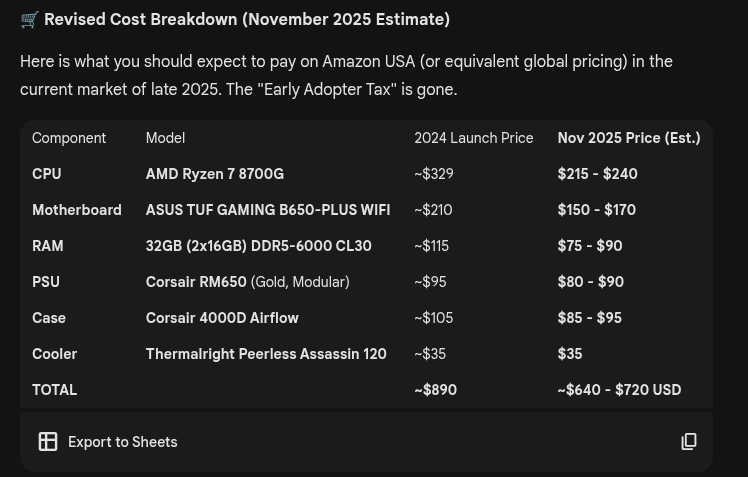Click the Component column header

pyautogui.click(x=69, y=138)
